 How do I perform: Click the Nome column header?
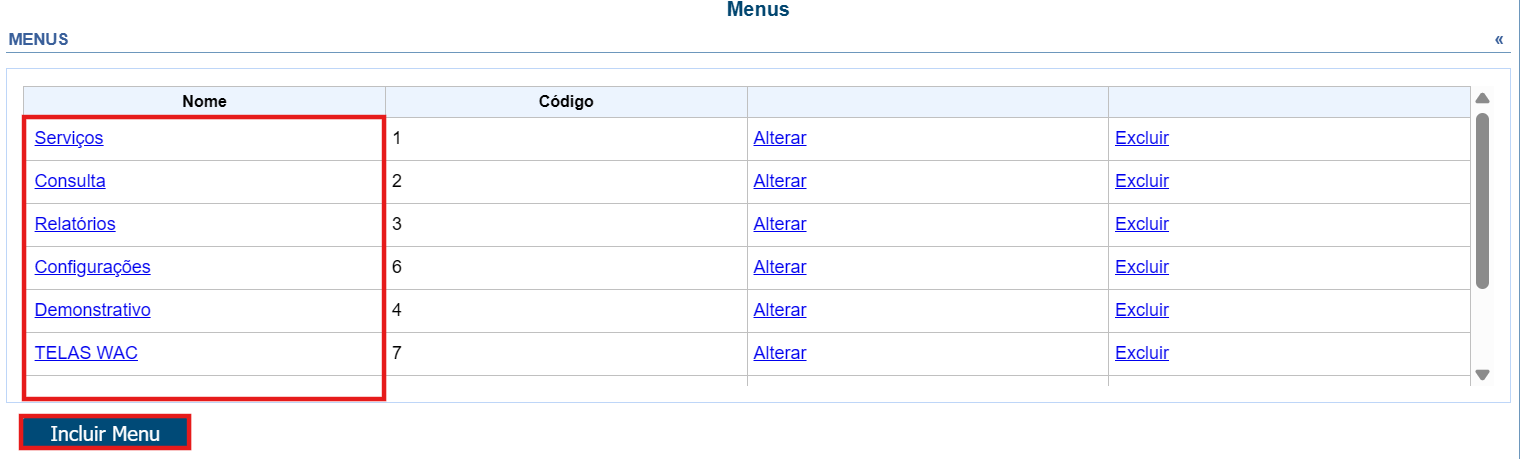(204, 102)
